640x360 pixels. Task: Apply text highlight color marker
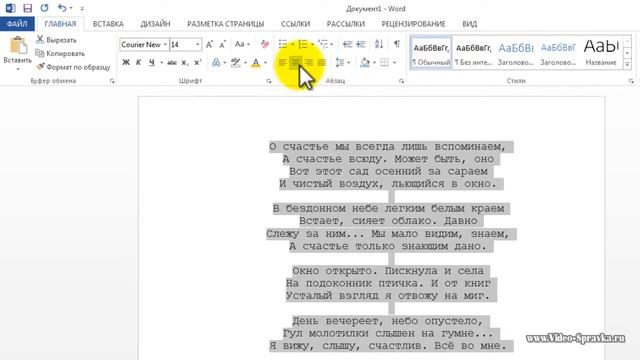(x=236, y=62)
